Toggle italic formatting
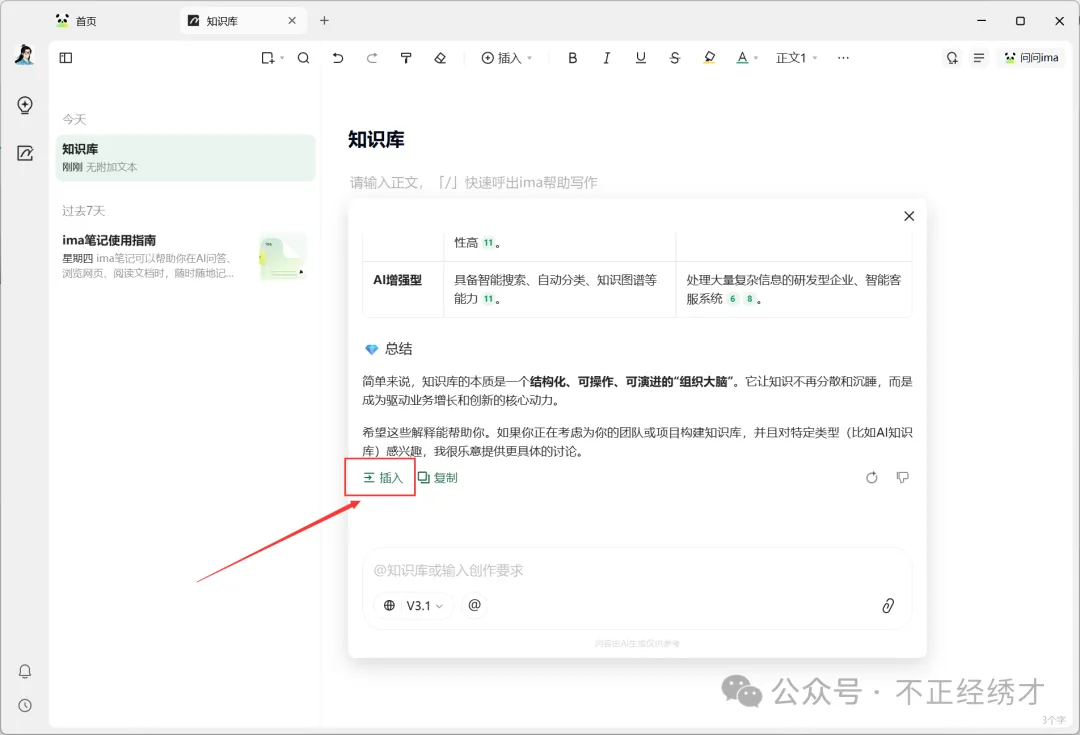1080x735 pixels. (x=607, y=58)
